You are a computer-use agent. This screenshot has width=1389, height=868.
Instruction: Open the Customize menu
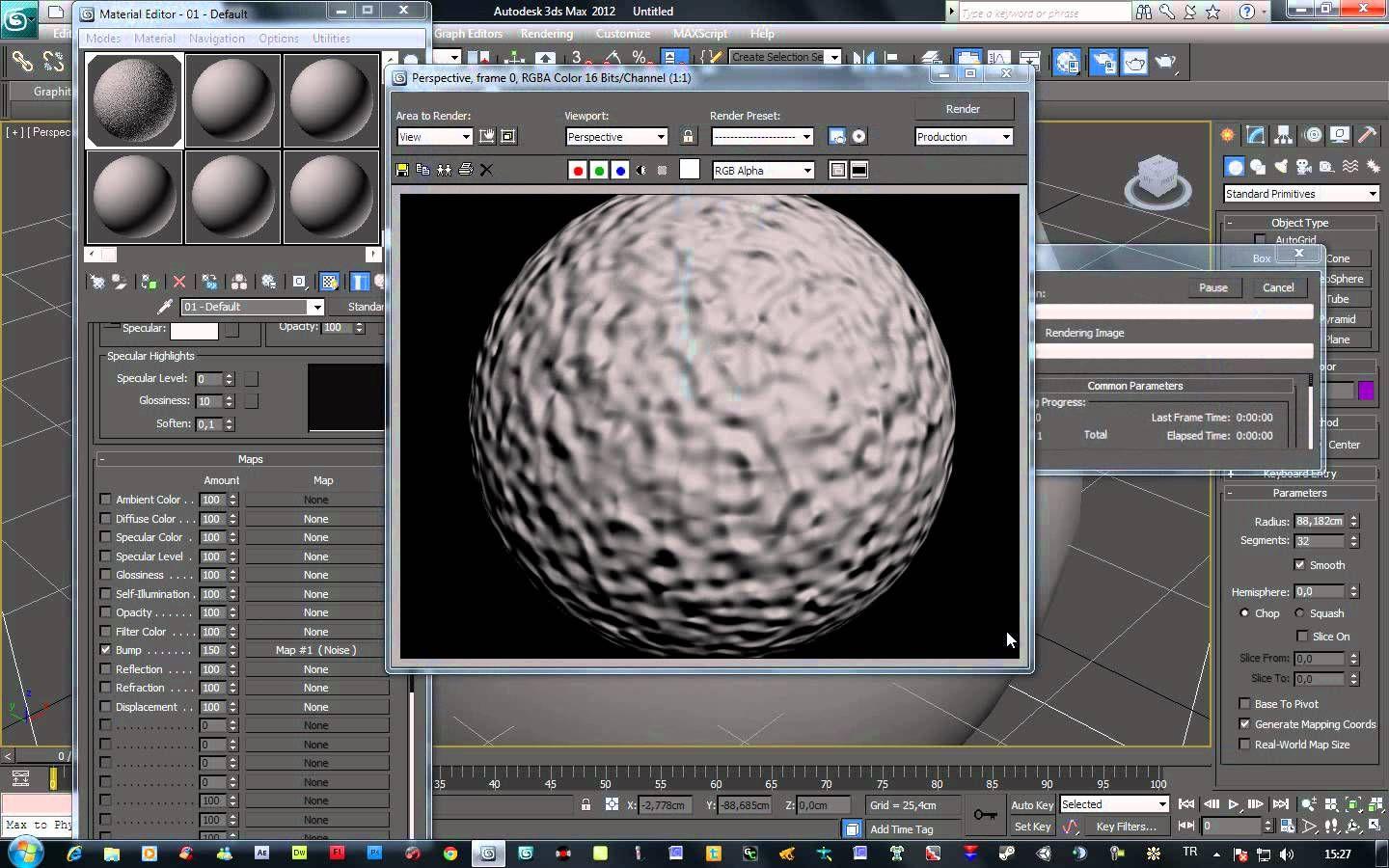[x=623, y=34]
